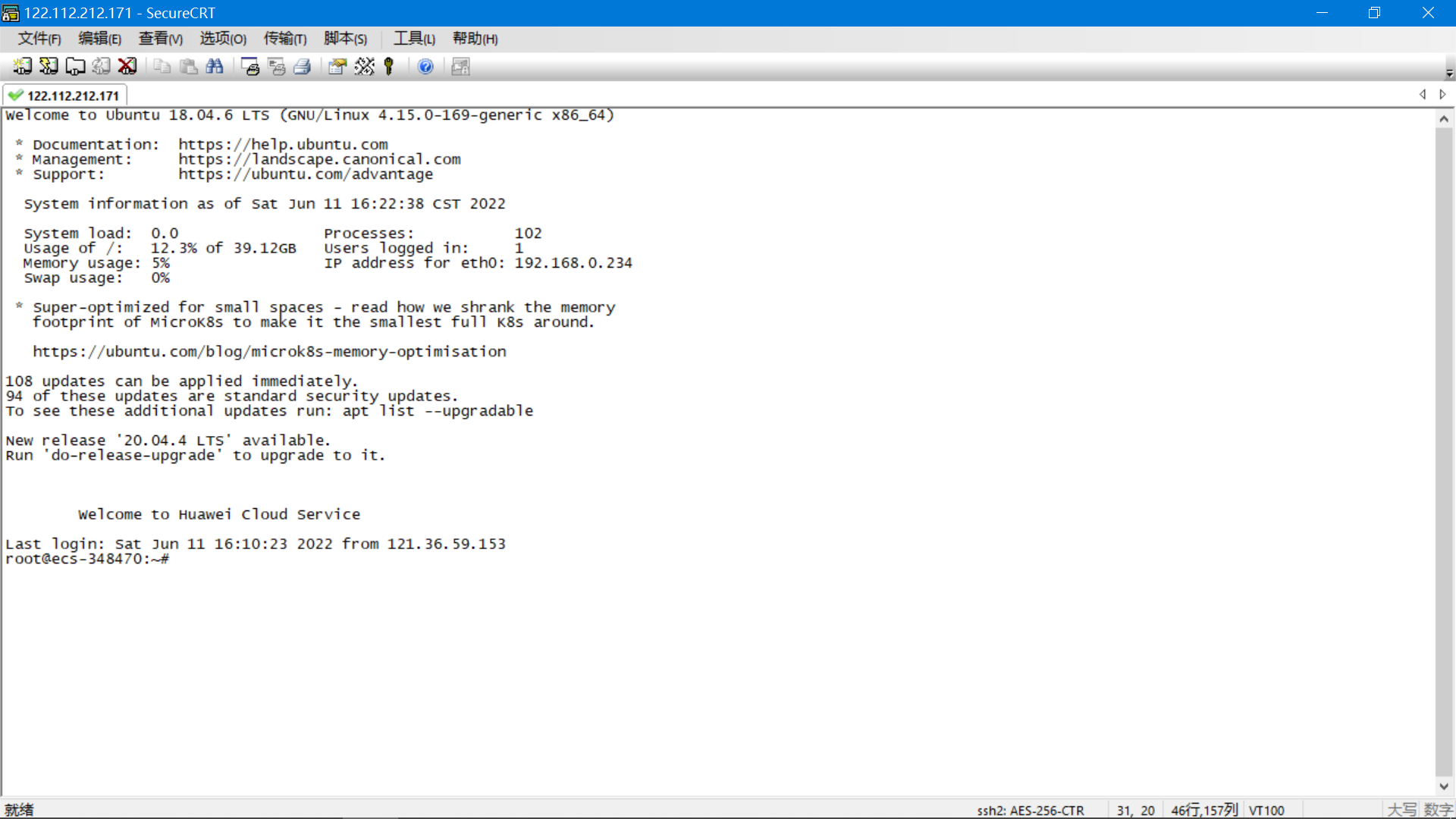
Task: Expand the toolbar options arrow at right
Action: tap(1449, 73)
